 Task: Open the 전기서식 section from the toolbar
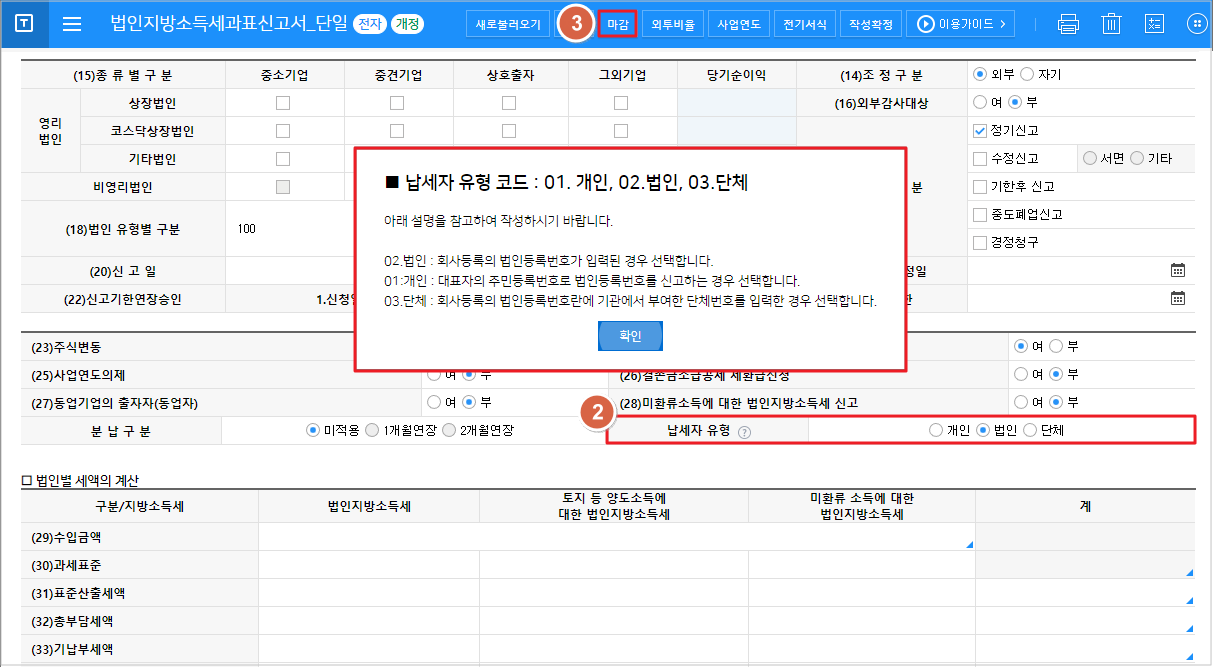click(805, 22)
